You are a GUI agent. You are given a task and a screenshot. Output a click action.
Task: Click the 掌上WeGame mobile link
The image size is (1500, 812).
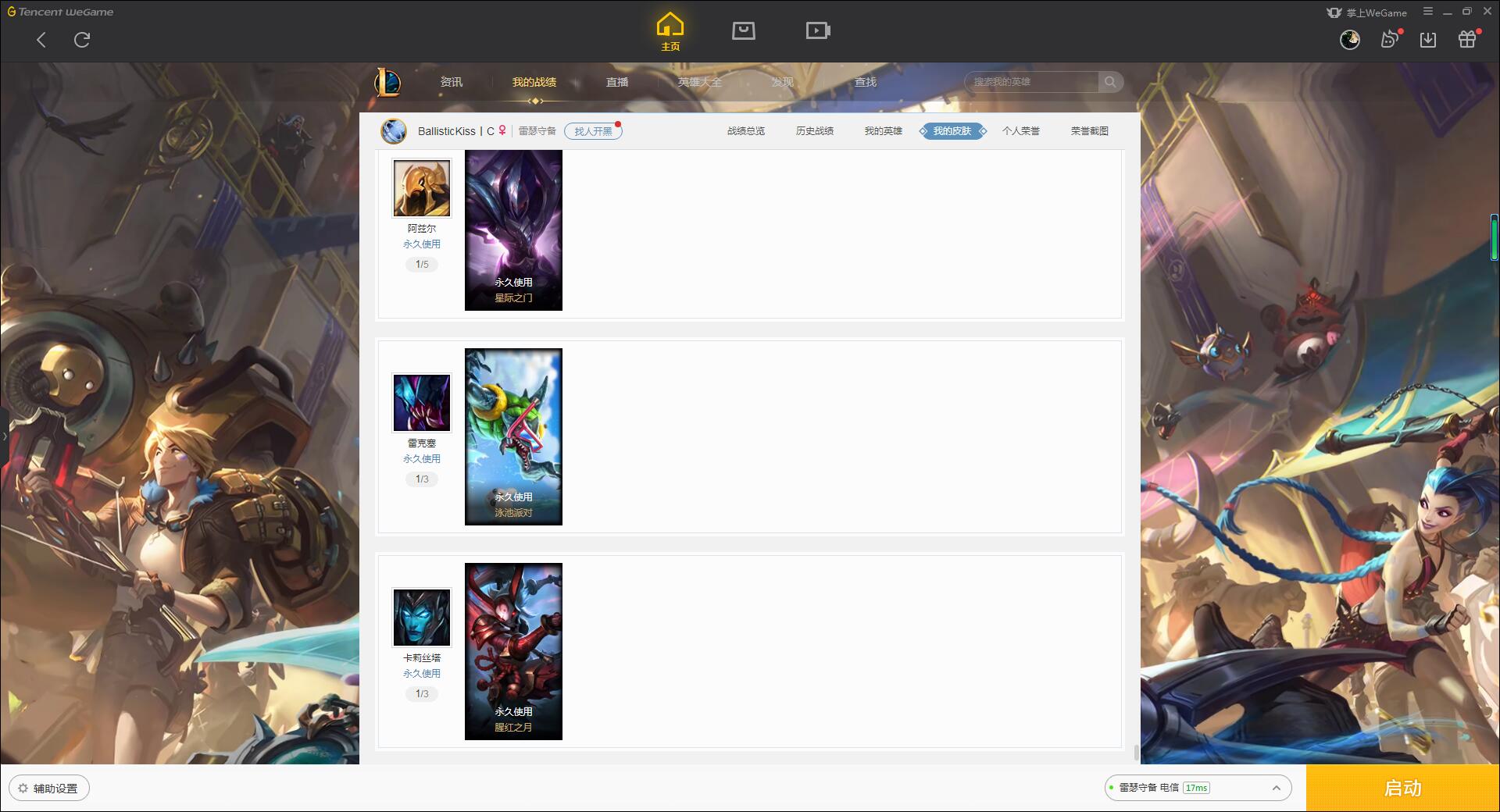1367,12
